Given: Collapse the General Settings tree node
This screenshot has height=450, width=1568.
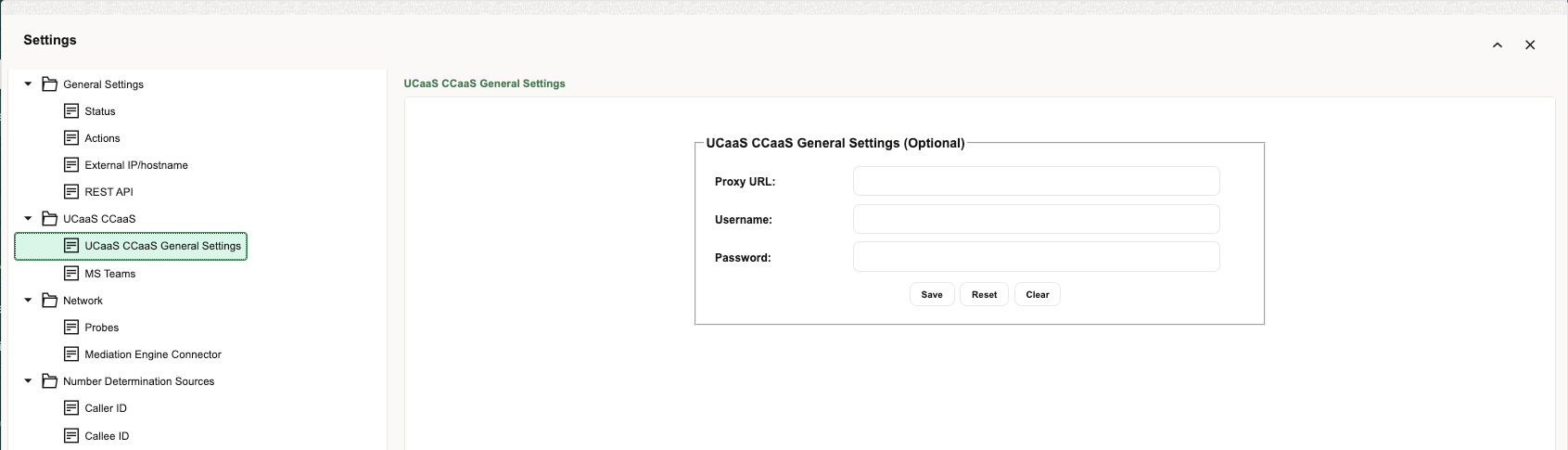Looking at the screenshot, I should 28,84.
